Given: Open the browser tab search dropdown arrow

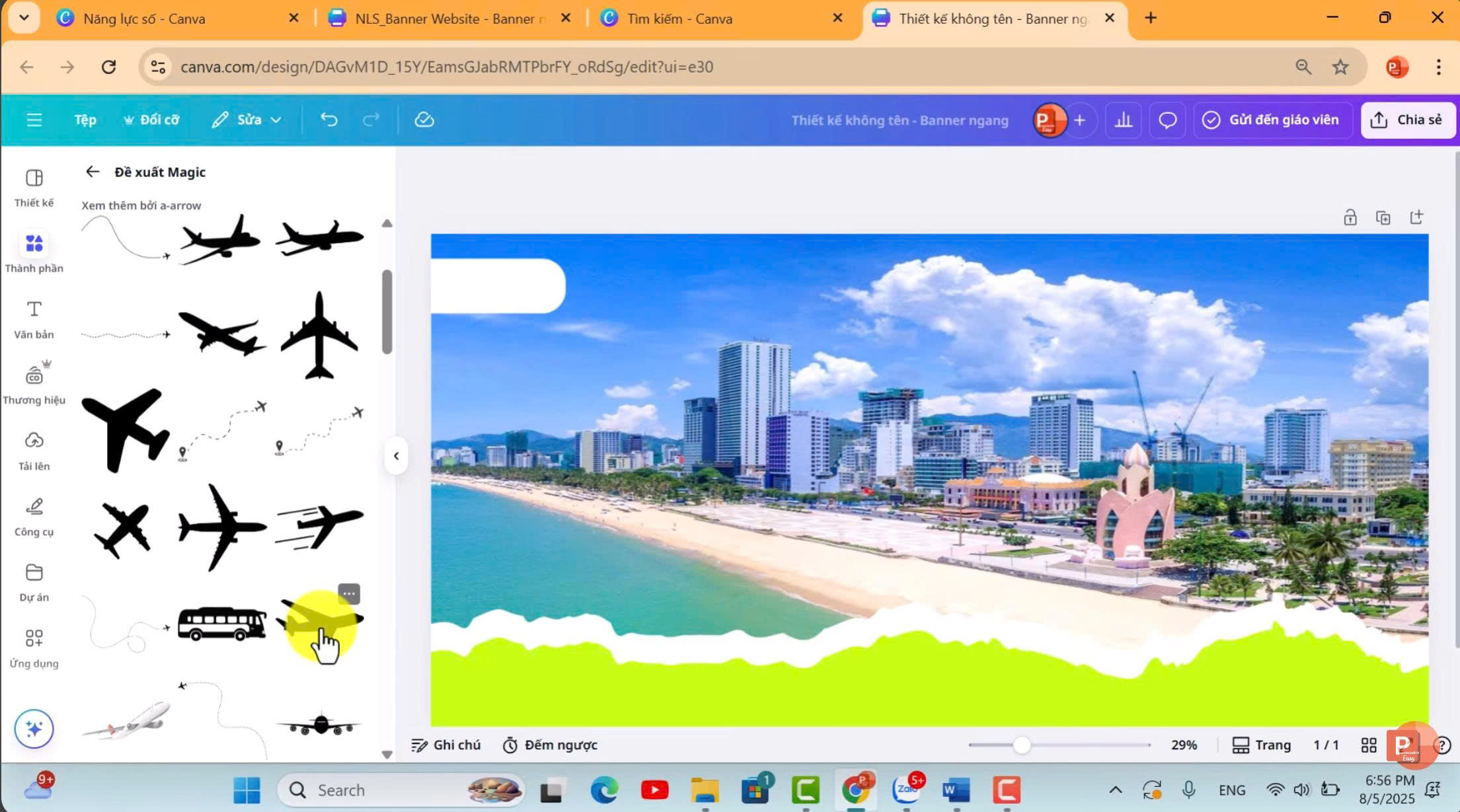Looking at the screenshot, I should tap(24, 18).
